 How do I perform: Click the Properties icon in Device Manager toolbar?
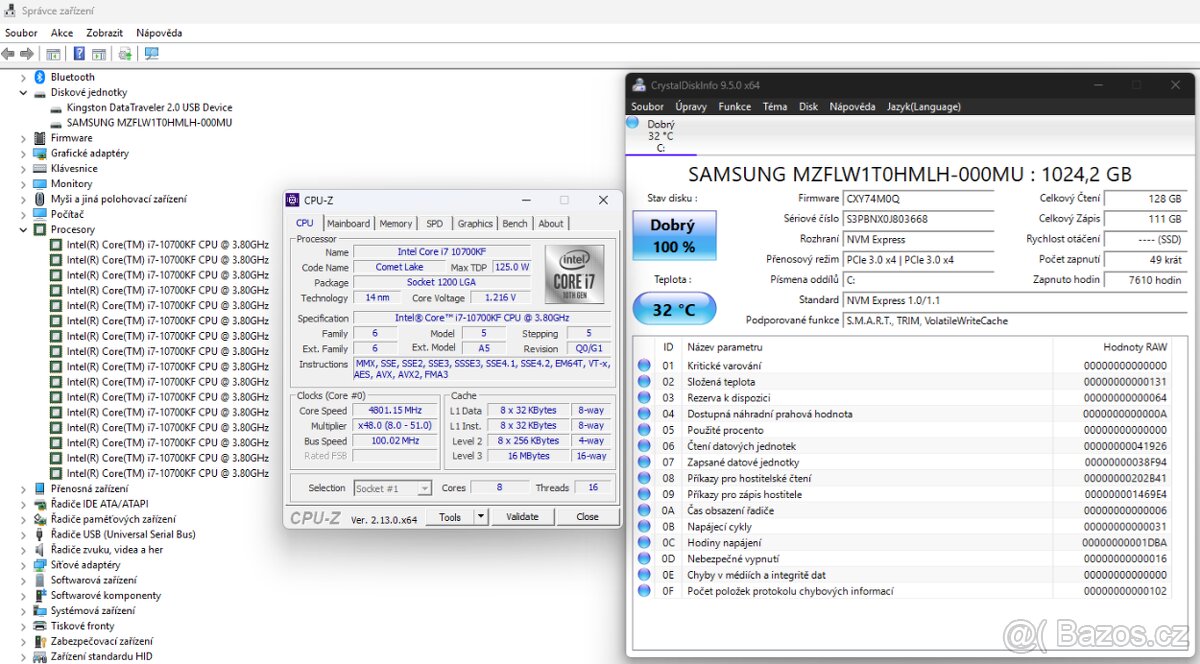[x=98, y=53]
